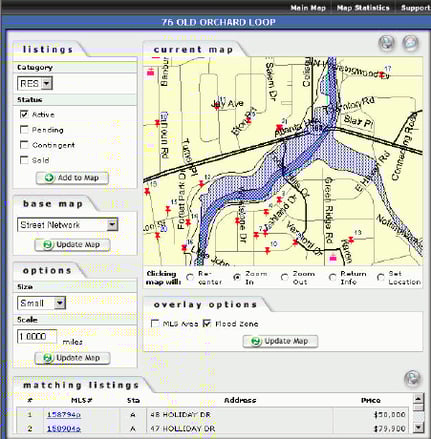Viewport: 431px width, 439px height.
Task: Click pink house marker near Banbury street
Action: 151,71
